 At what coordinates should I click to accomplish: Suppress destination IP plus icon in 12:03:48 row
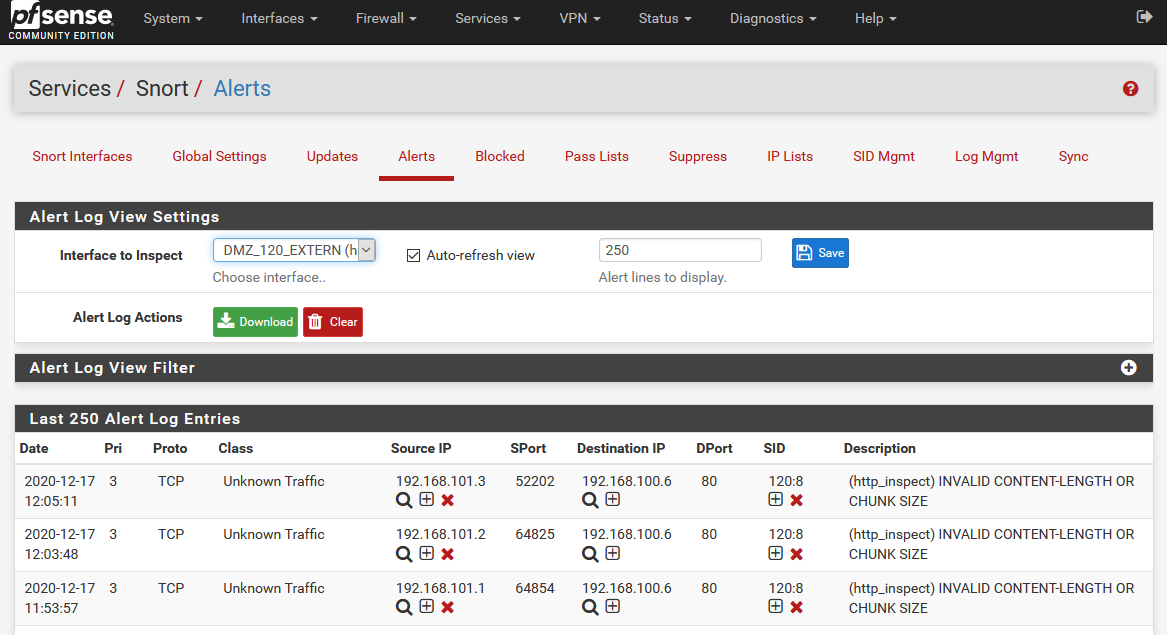613,553
